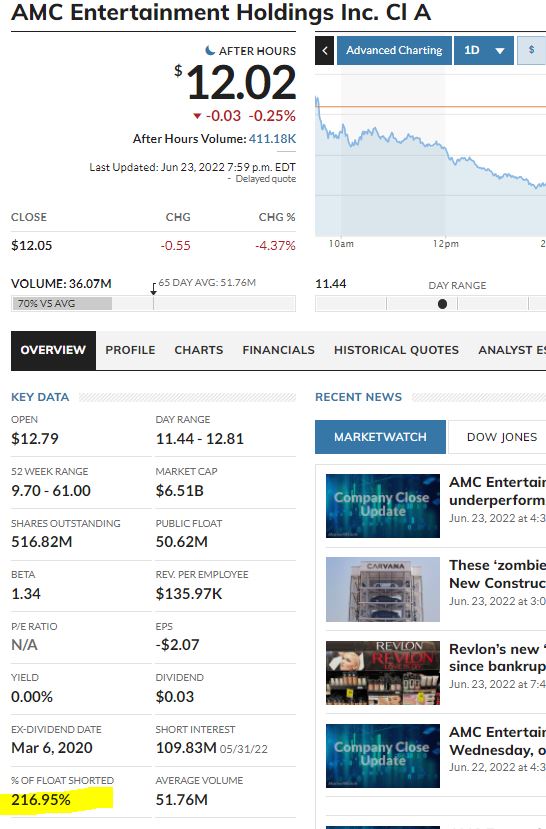Click the Ex-Dividend Date Mar 6, 2020
Image resolution: width=546 pixels, height=829 pixels.
point(52,748)
